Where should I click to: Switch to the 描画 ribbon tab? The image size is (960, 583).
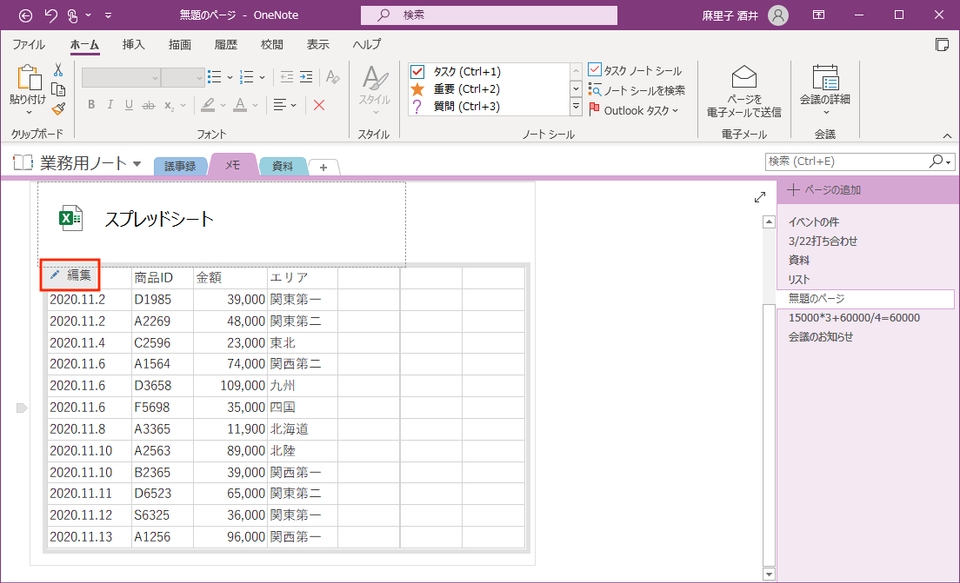(180, 44)
